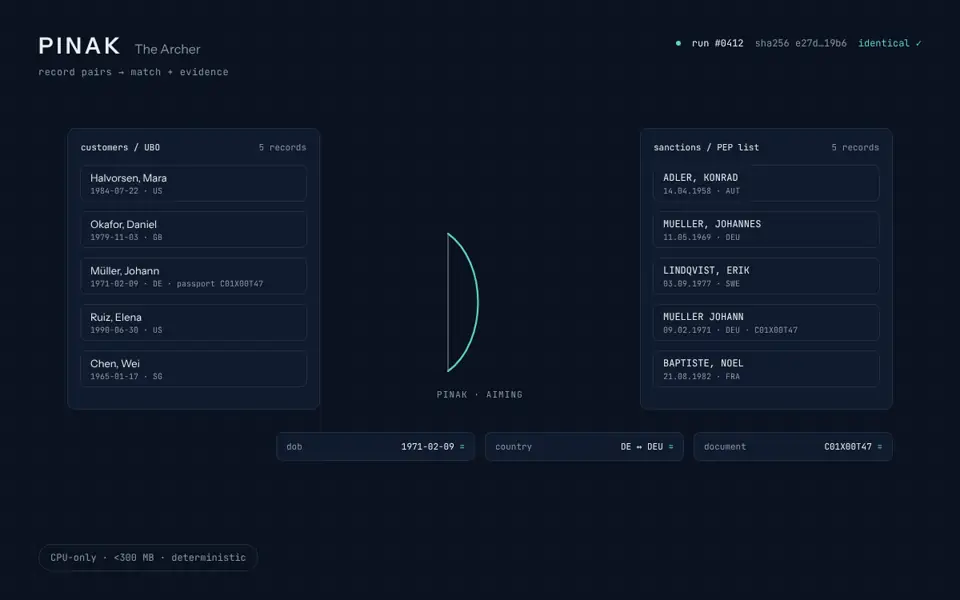Click the PINAK logo title
The width and height of the screenshot is (960, 600).
(x=80, y=47)
